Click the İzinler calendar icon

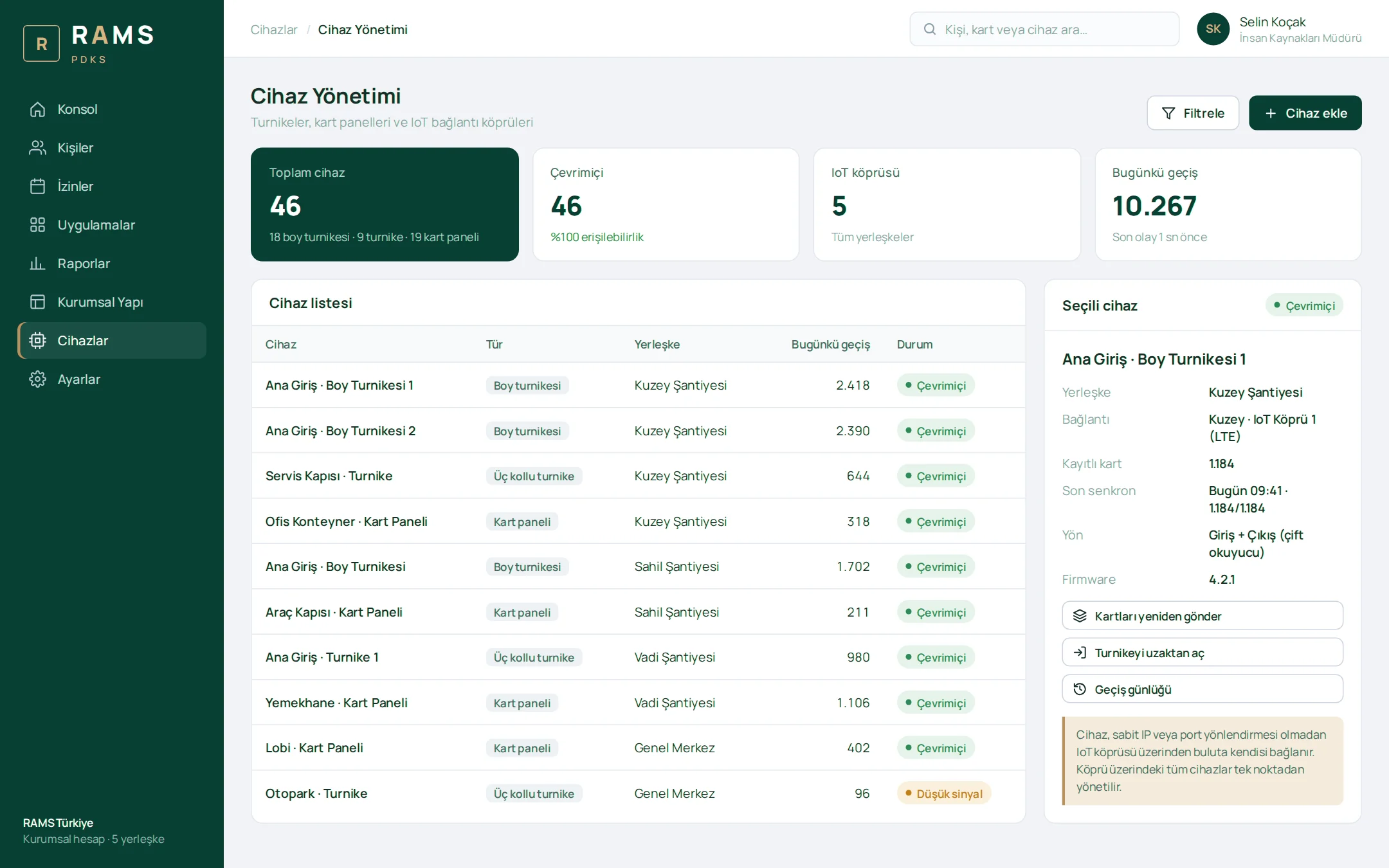point(37,186)
